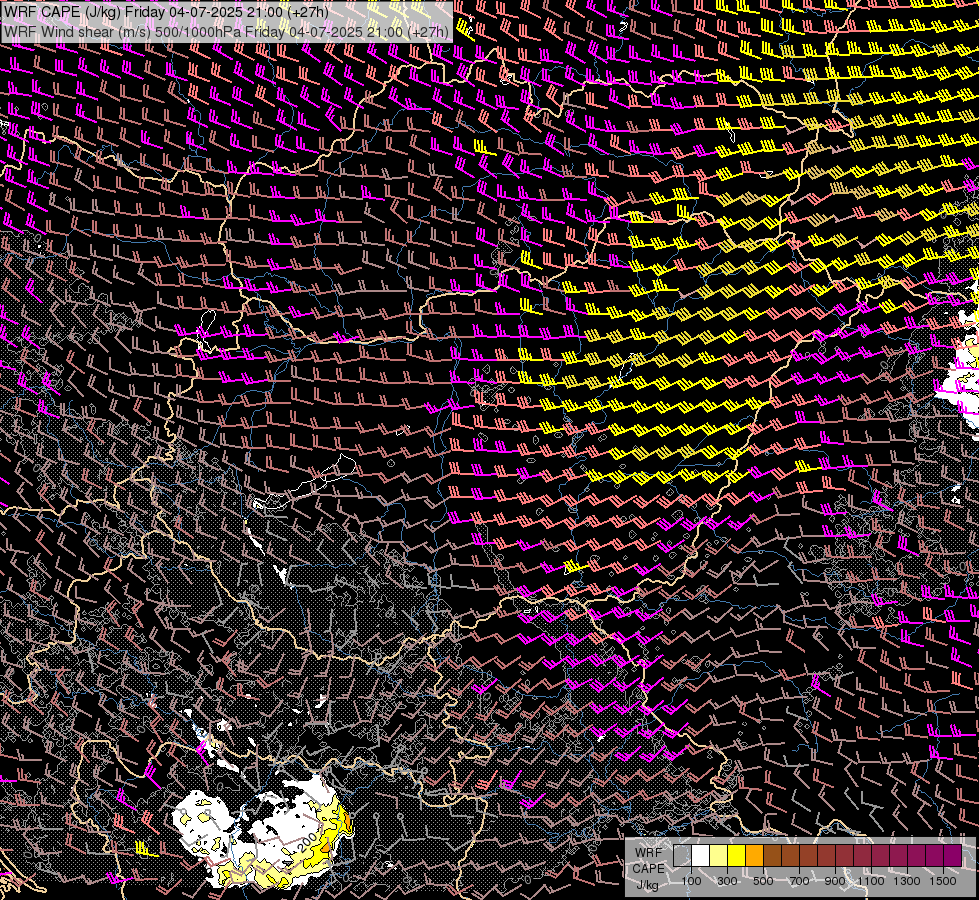979x900 pixels.
Task: Select the purple swatch above 1500
Action: [x=952, y=855]
